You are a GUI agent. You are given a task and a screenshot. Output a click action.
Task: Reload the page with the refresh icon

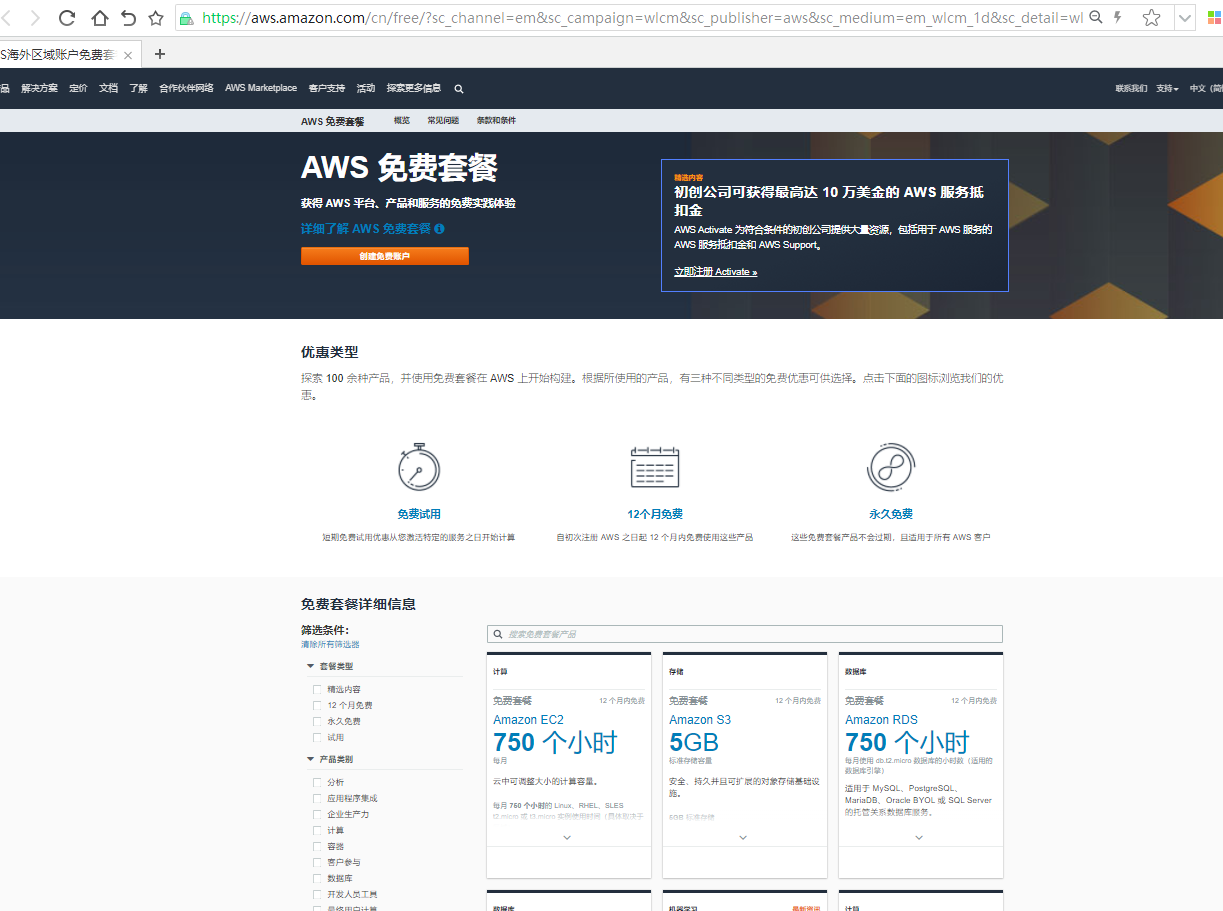[67, 18]
